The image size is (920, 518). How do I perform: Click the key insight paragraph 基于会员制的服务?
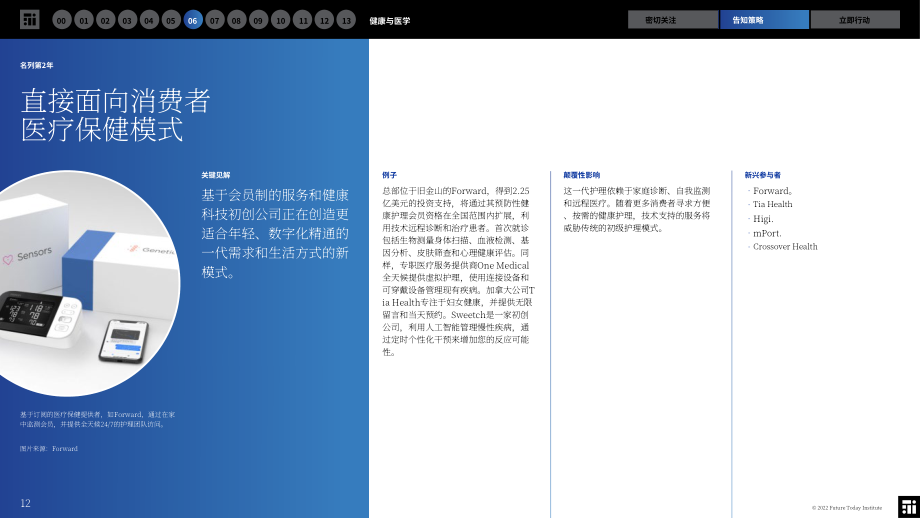[x=275, y=233]
